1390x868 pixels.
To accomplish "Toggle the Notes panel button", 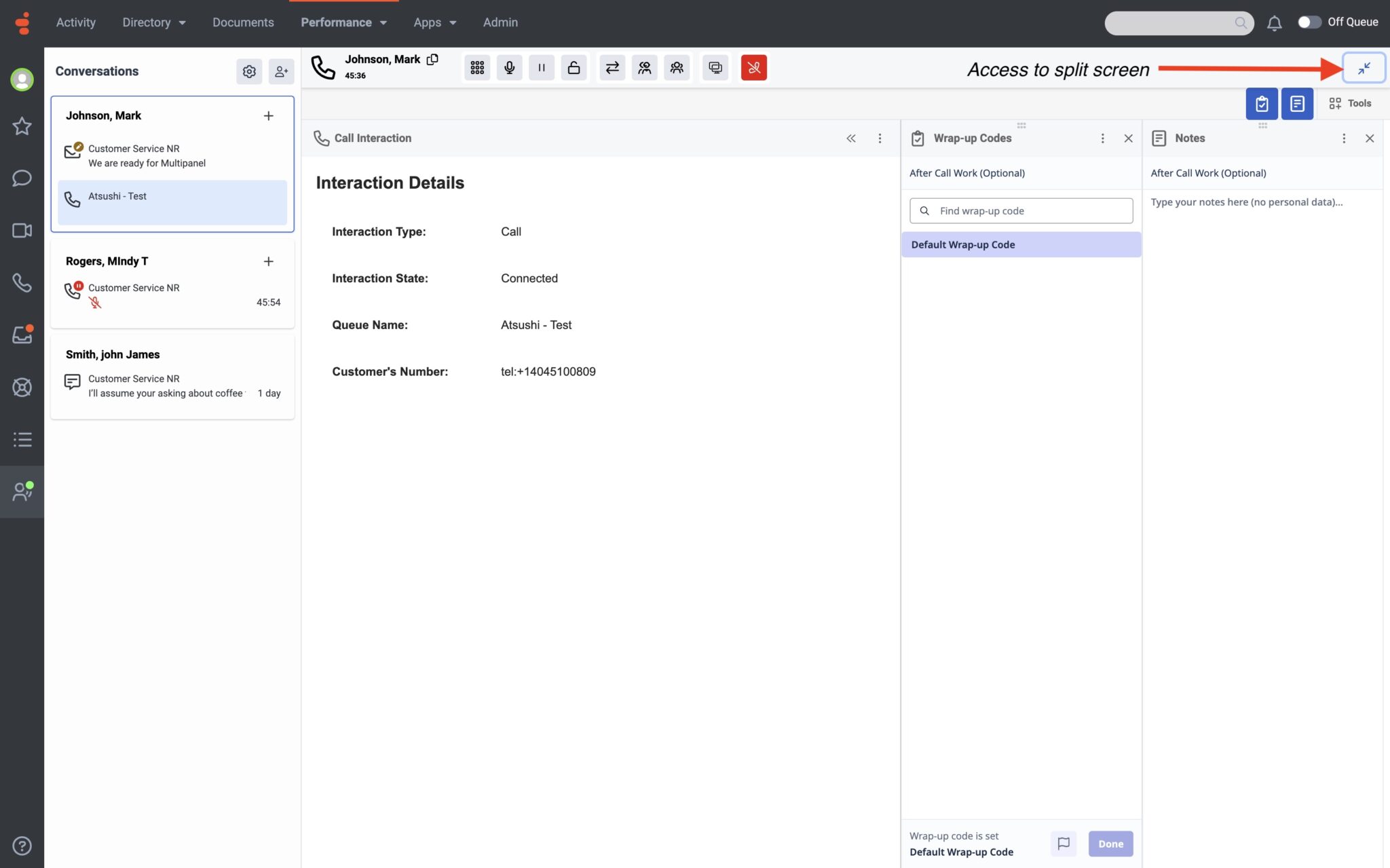I will [1297, 103].
